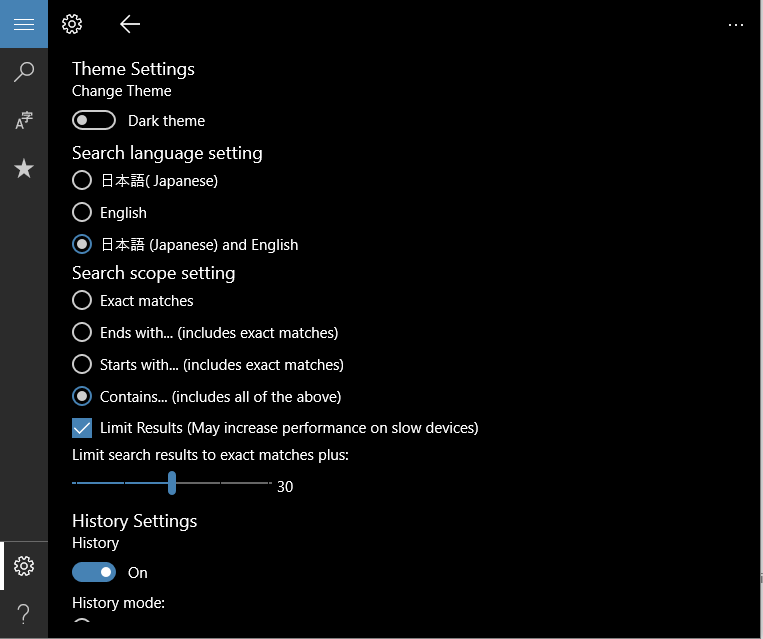Screen dimensions: 763x639
Task: Select Exact matches search scope
Action: [x=82, y=301]
